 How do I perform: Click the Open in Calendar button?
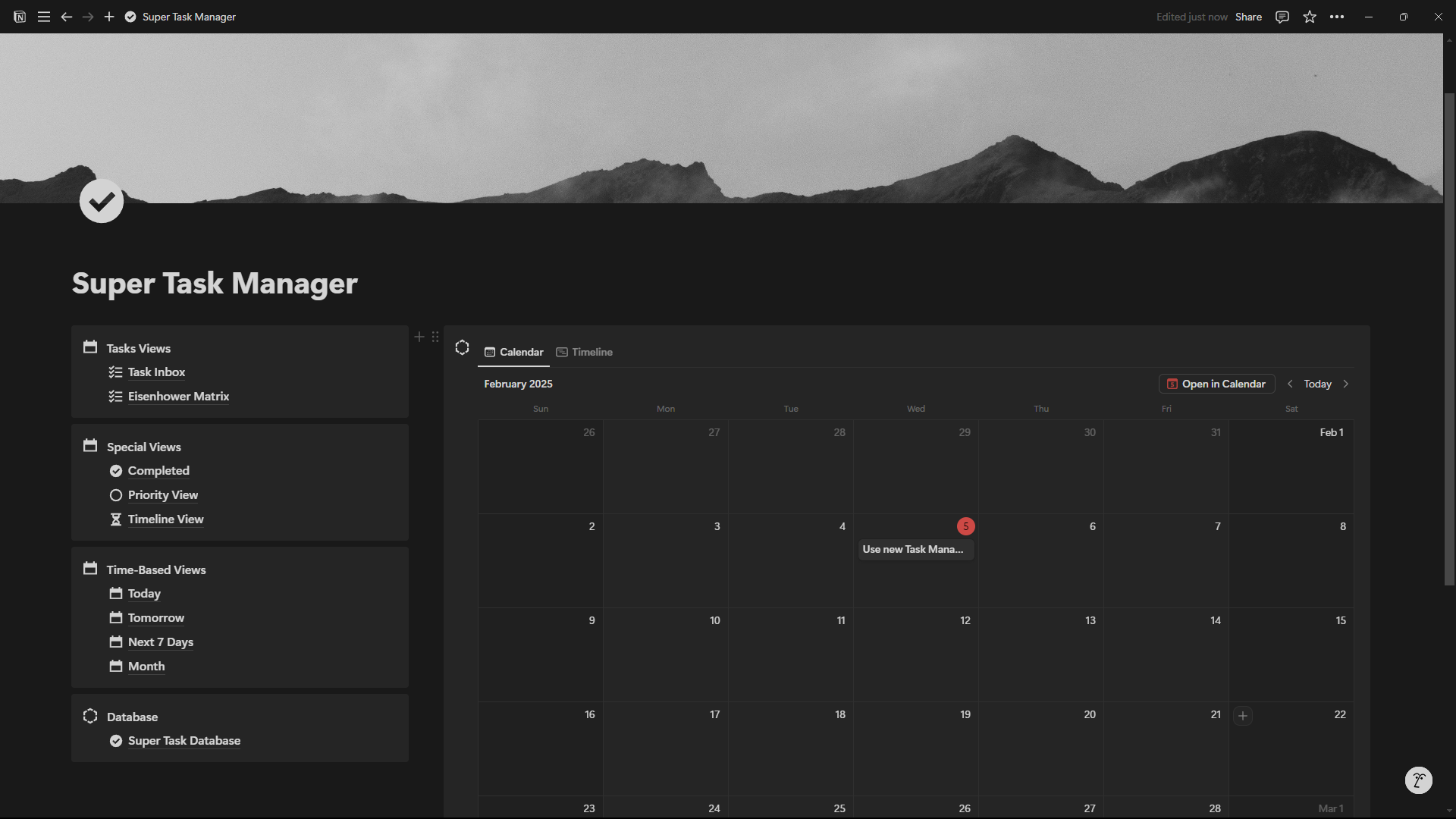pyautogui.click(x=1216, y=384)
